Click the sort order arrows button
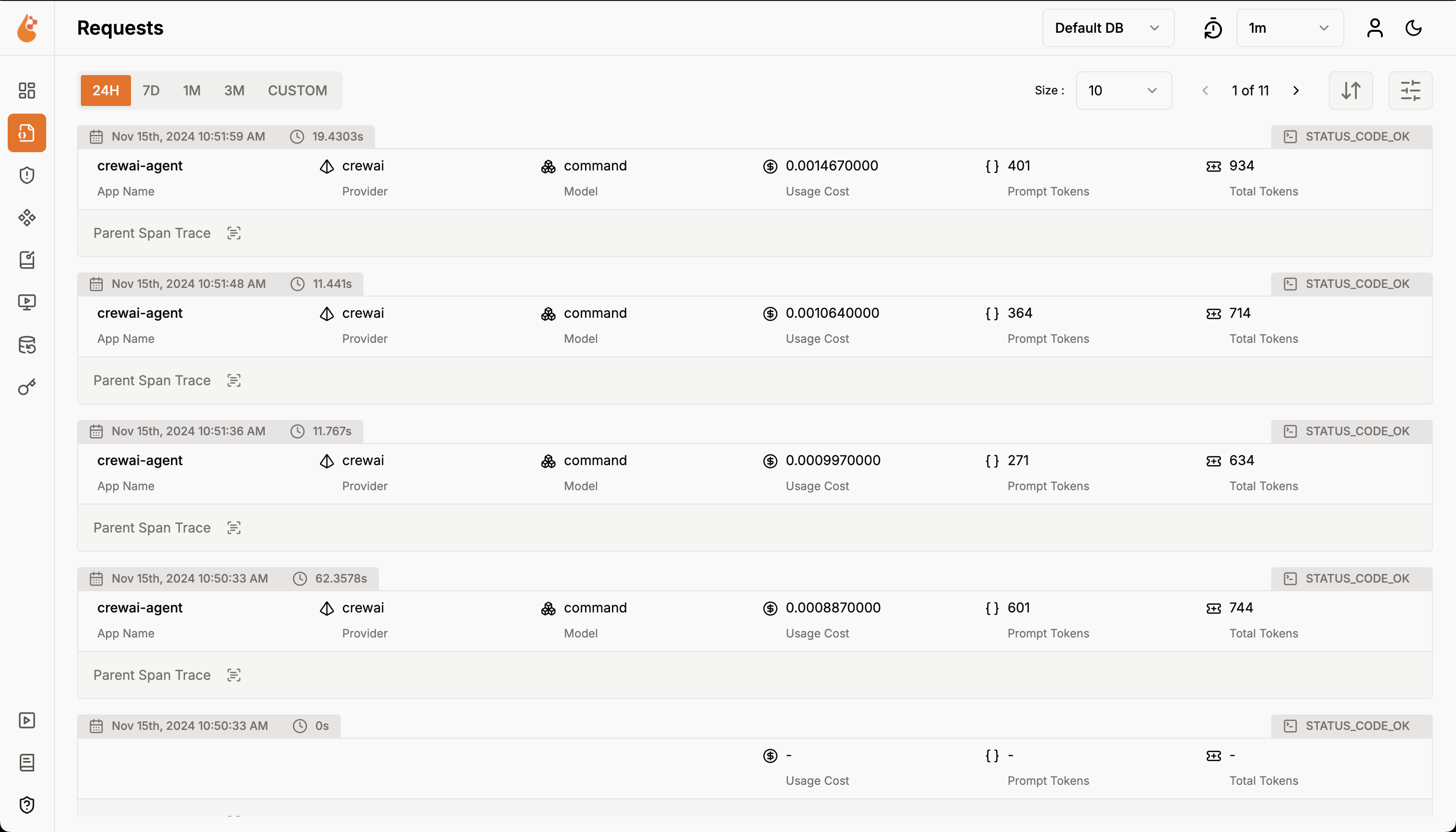The image size is (1456, 832). click(1350, 91)
